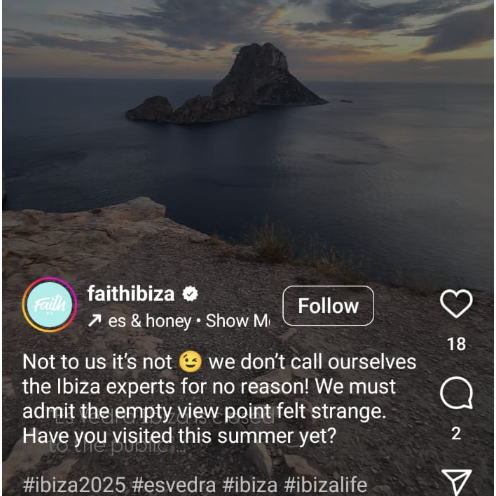Follow the faithibiza account
The image size is (496, 496).
[x=328, y=306]
